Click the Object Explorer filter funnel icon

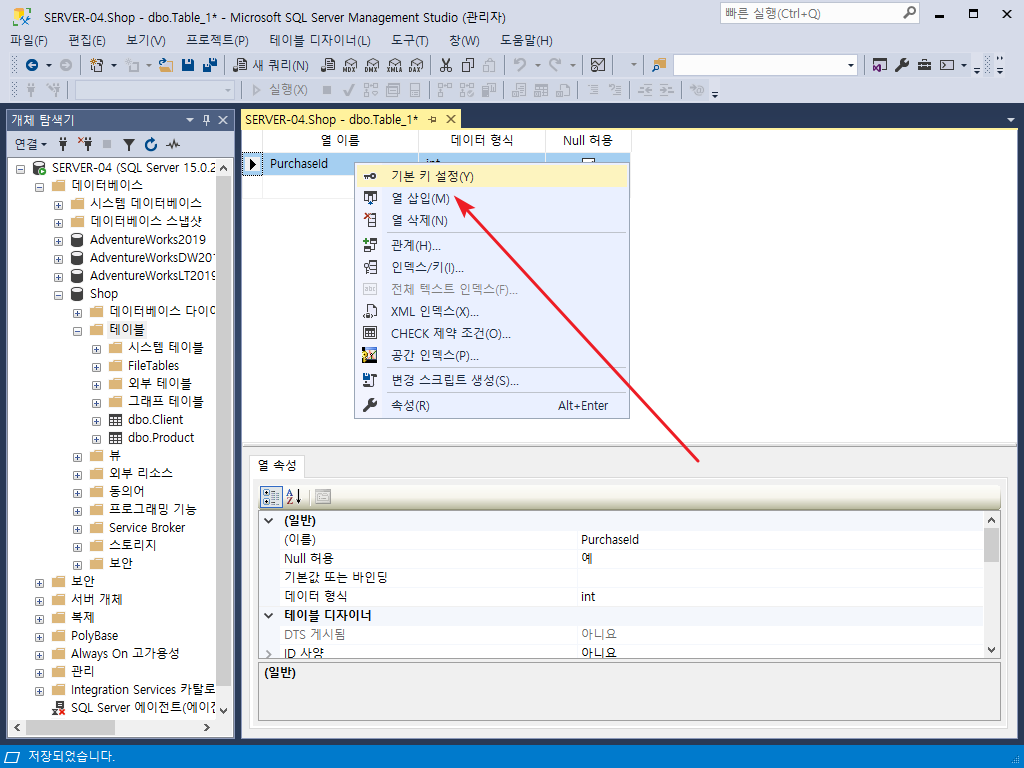pyautogui.click(x=129, y=144)
